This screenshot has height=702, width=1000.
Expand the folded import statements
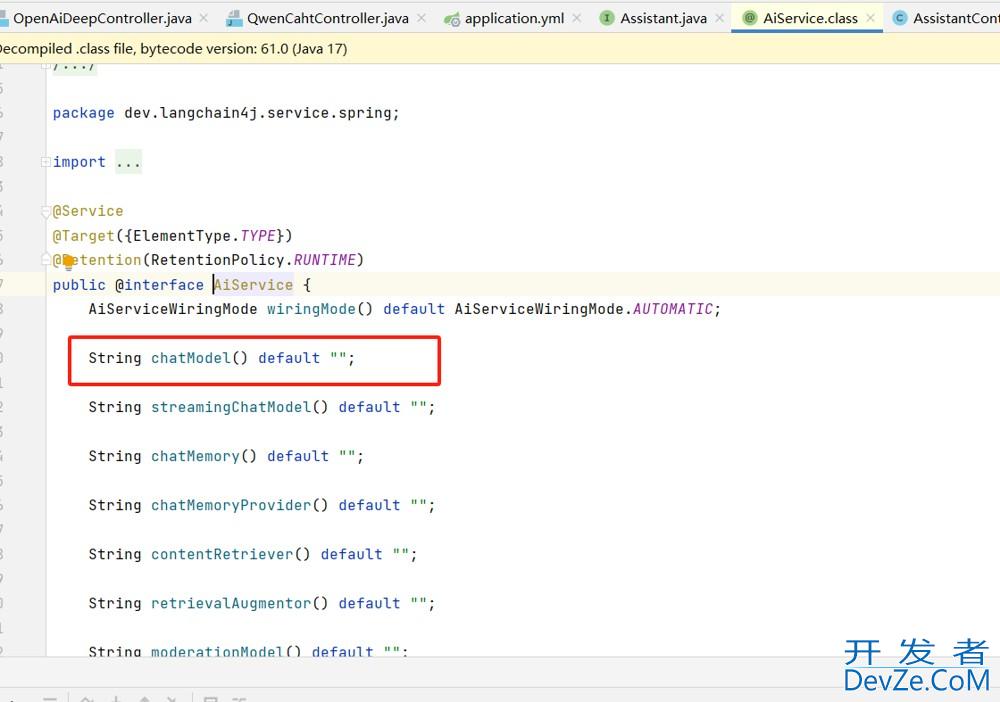click(45, 162)
